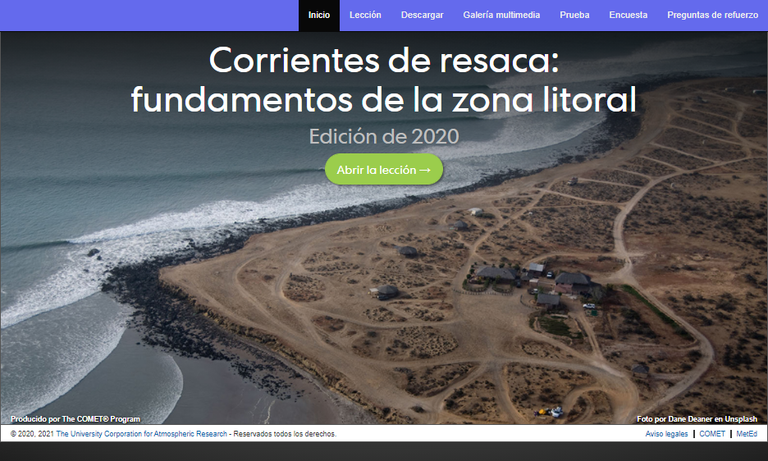
Task: Go to the Descargar page
Action: pos(422,15)
